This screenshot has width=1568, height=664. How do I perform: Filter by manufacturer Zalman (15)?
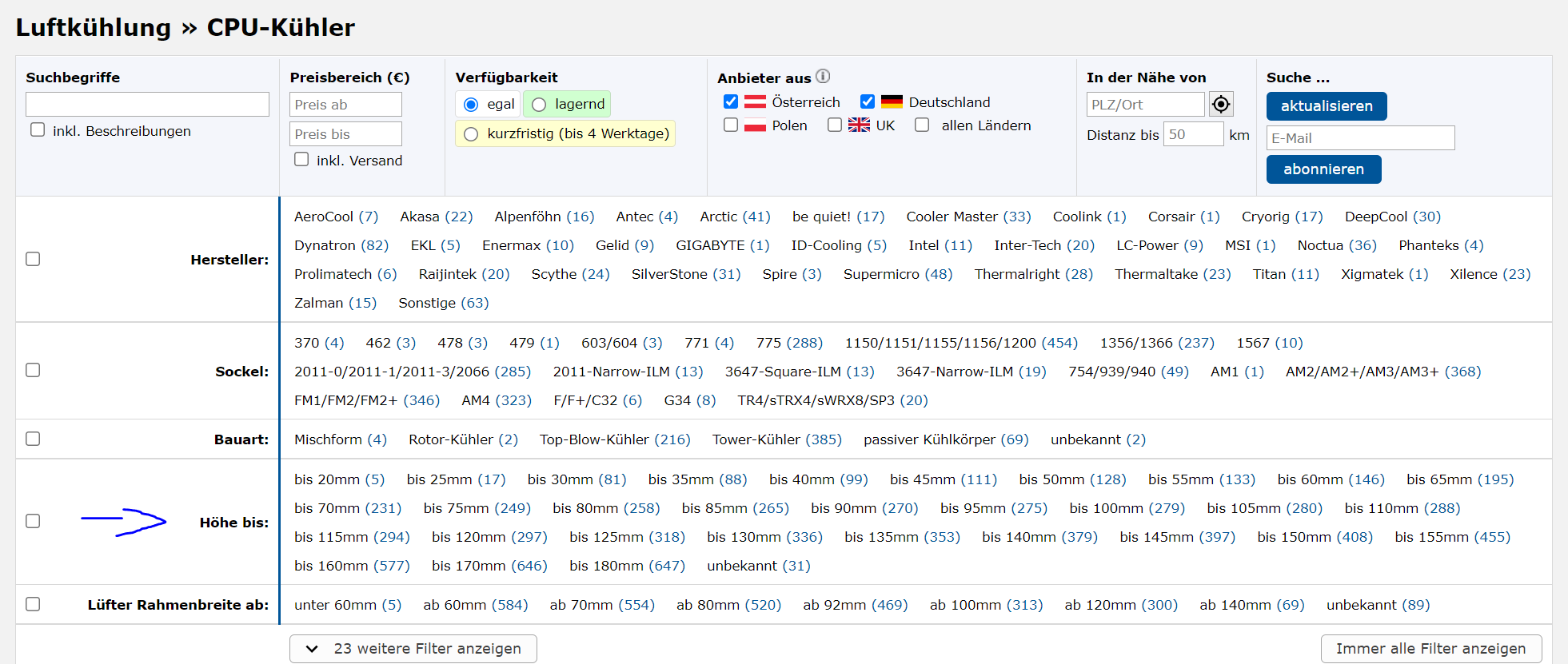(x=335, y=303)
